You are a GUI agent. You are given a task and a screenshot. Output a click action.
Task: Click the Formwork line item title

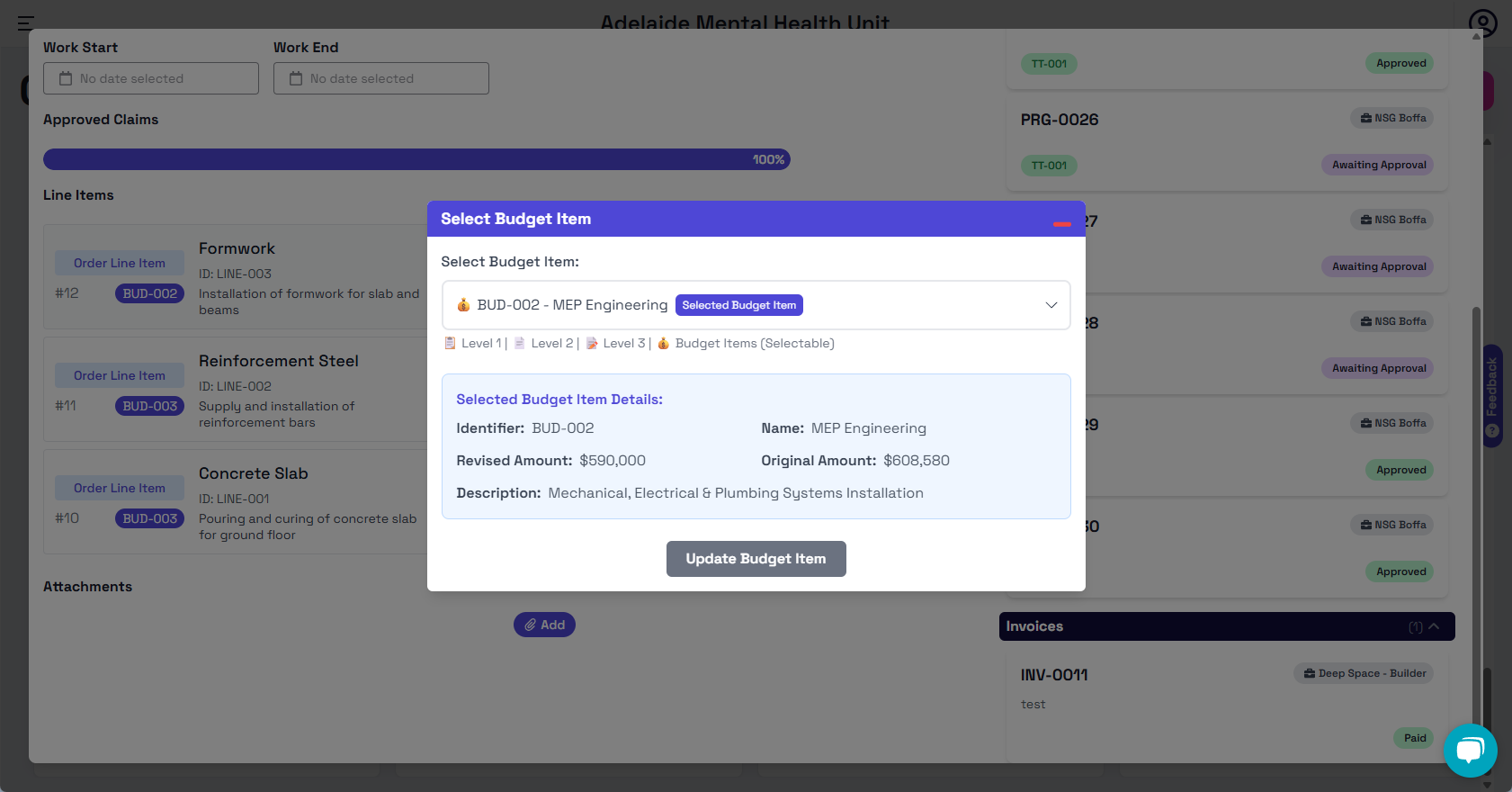(x=237, y=248)
